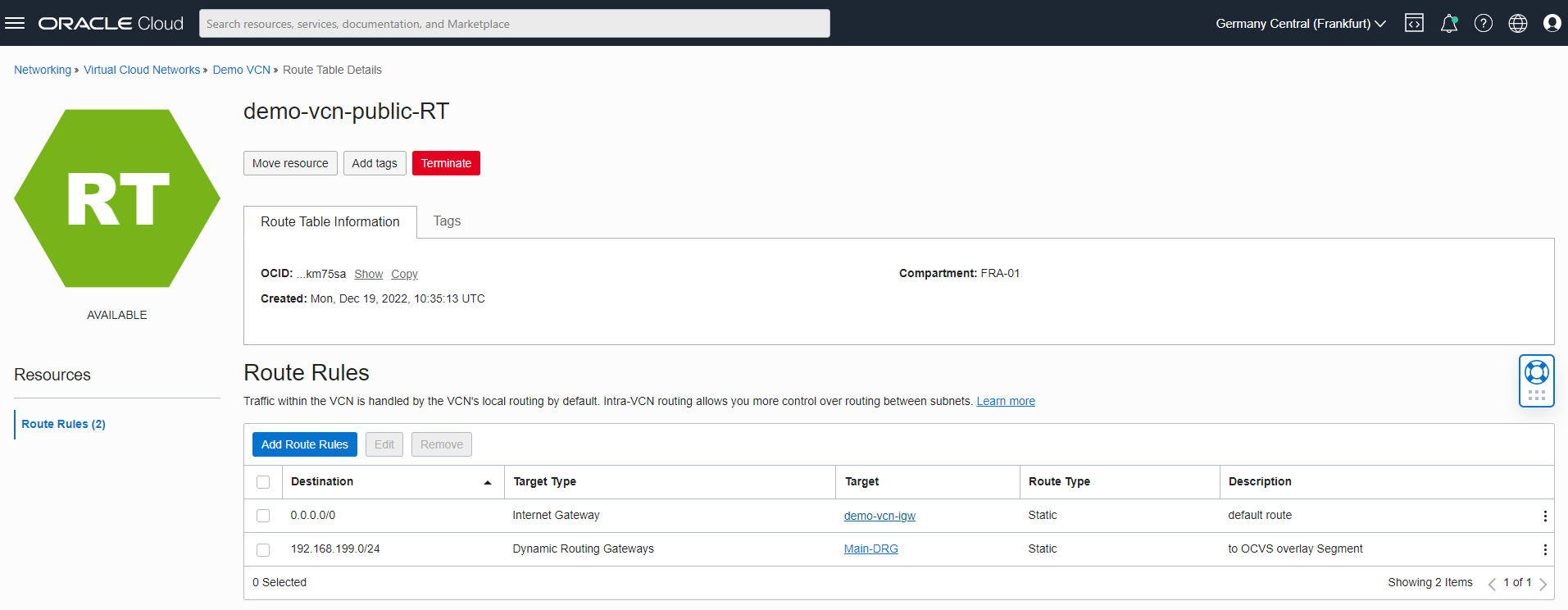
Task: Open Cloud Shell developer tools icon
Action: tap(1414, 23)
